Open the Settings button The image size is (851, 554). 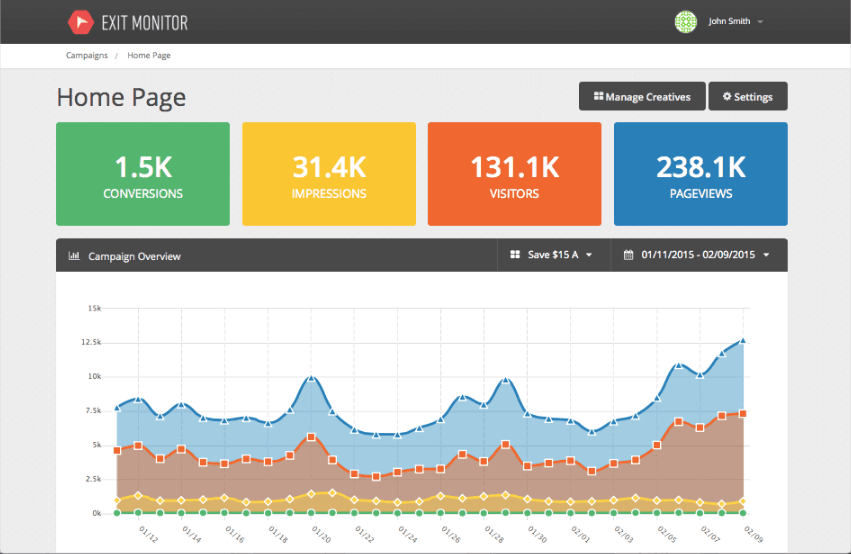[747, 97]
